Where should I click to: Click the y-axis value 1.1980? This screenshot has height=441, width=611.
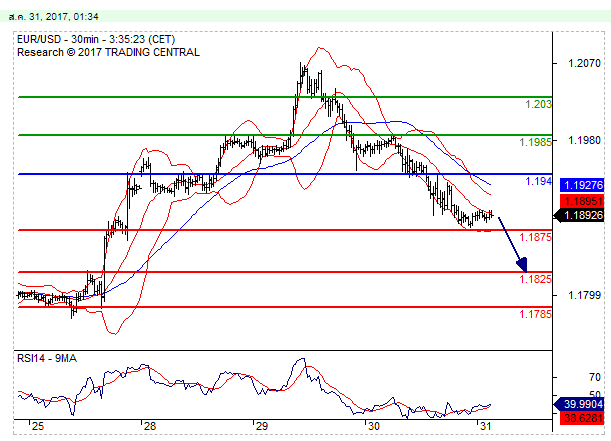[x=584, y=140]
